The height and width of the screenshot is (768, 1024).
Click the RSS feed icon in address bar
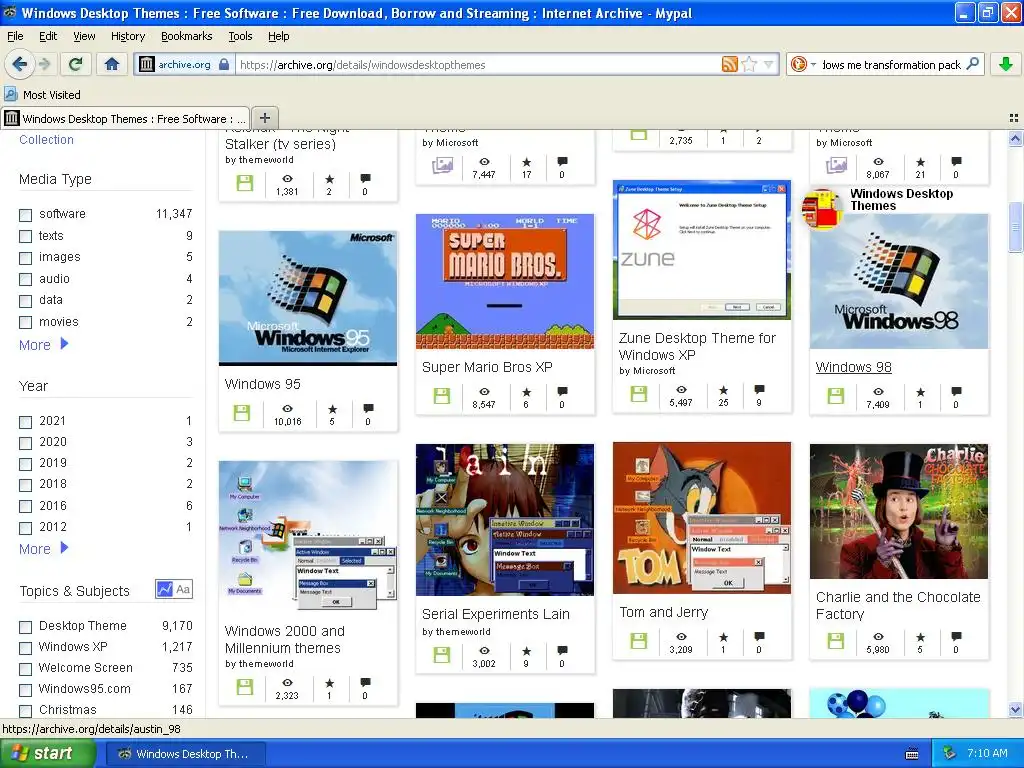pyautogui.click(x=729, y=64)
